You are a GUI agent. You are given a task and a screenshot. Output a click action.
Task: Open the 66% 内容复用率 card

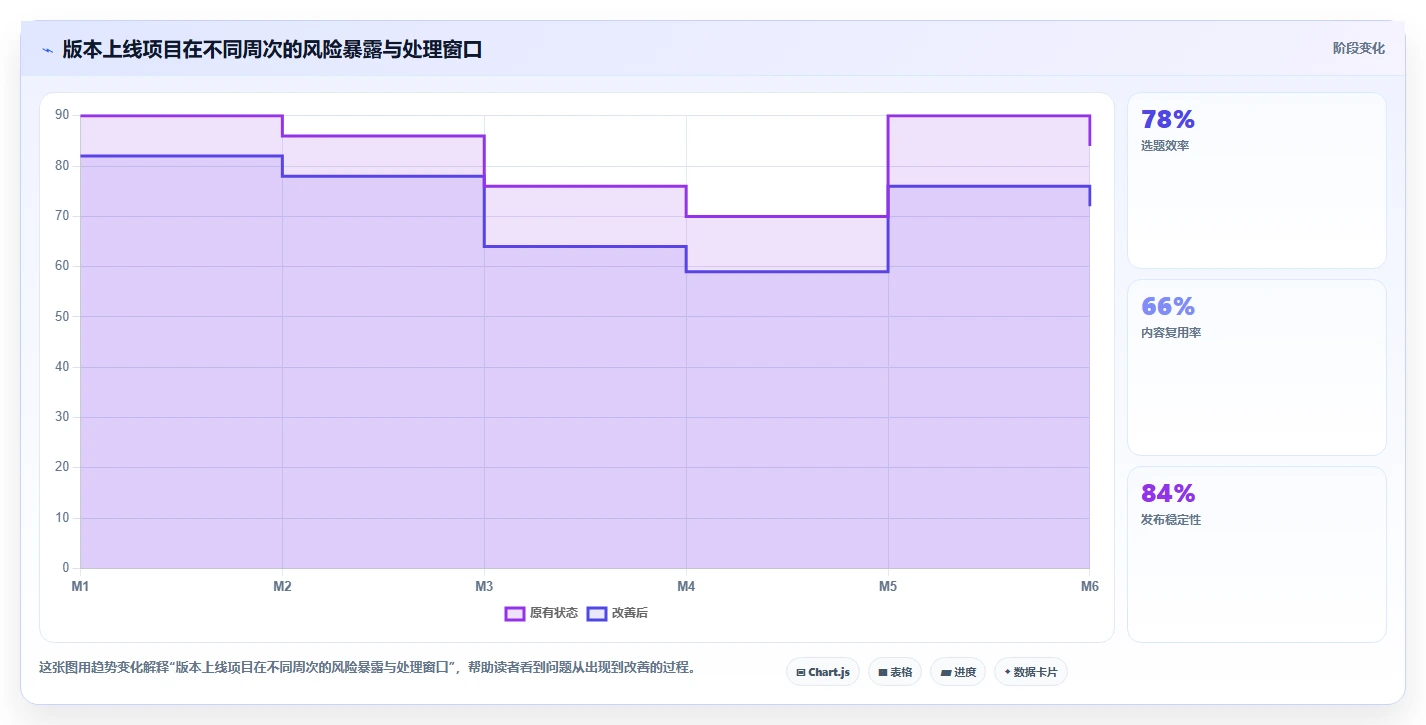point(1257,367)
